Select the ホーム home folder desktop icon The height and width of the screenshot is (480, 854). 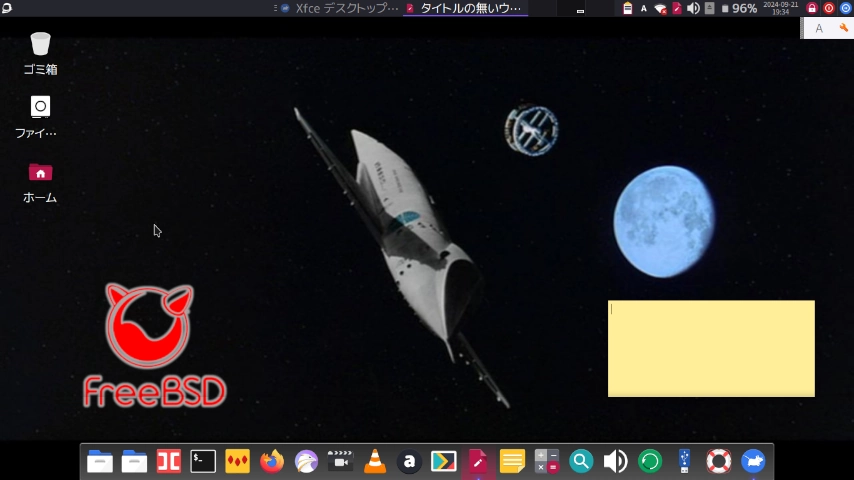pyautogui.click(x=40, y=183)
